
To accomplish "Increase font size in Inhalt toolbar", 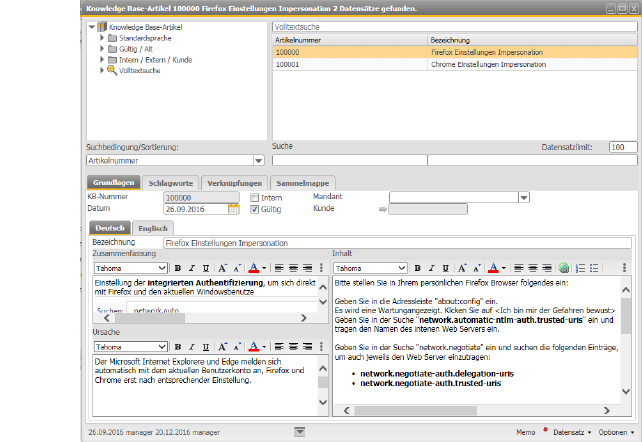I will (462, 268).
